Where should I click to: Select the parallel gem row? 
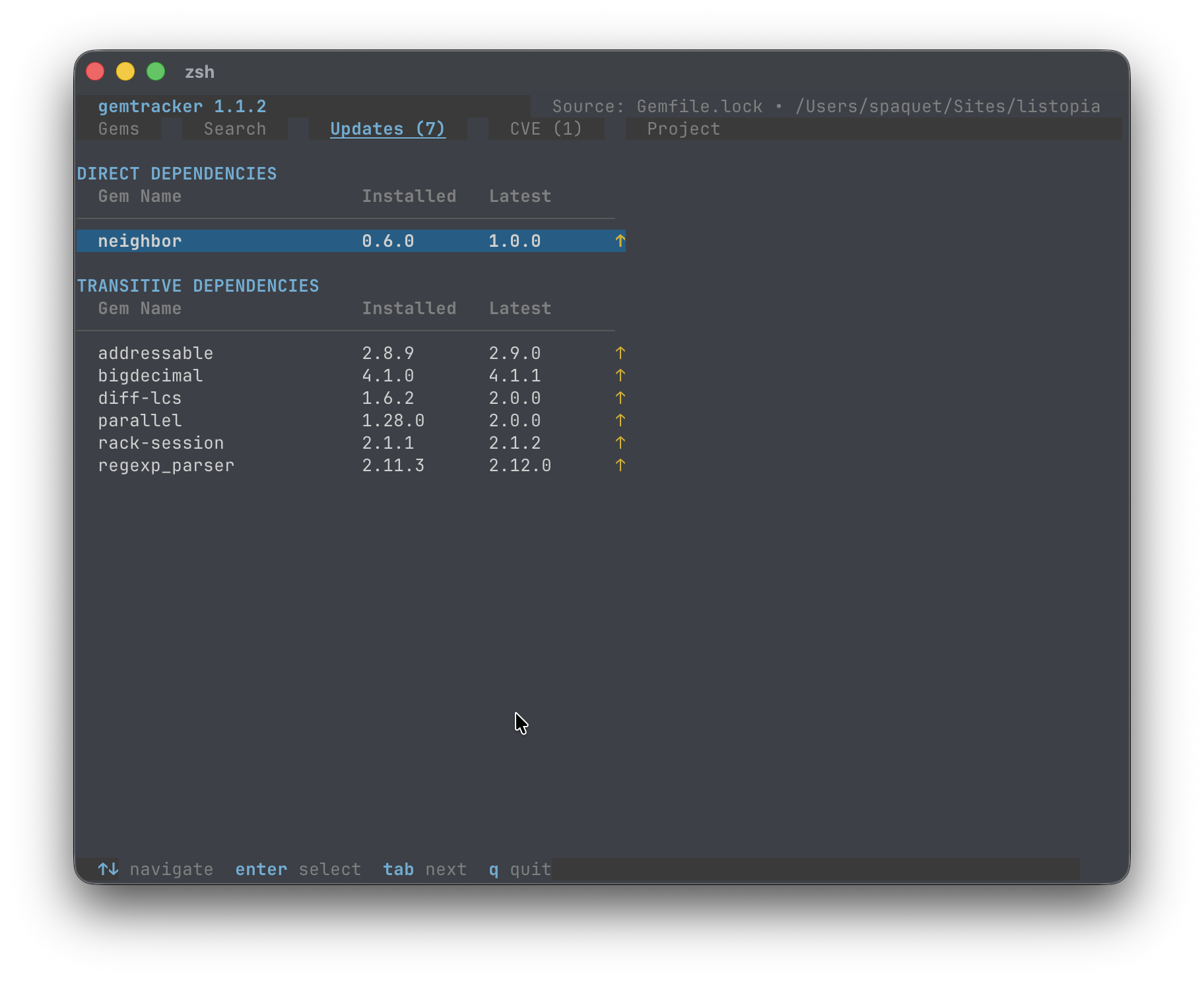[351, 420]
